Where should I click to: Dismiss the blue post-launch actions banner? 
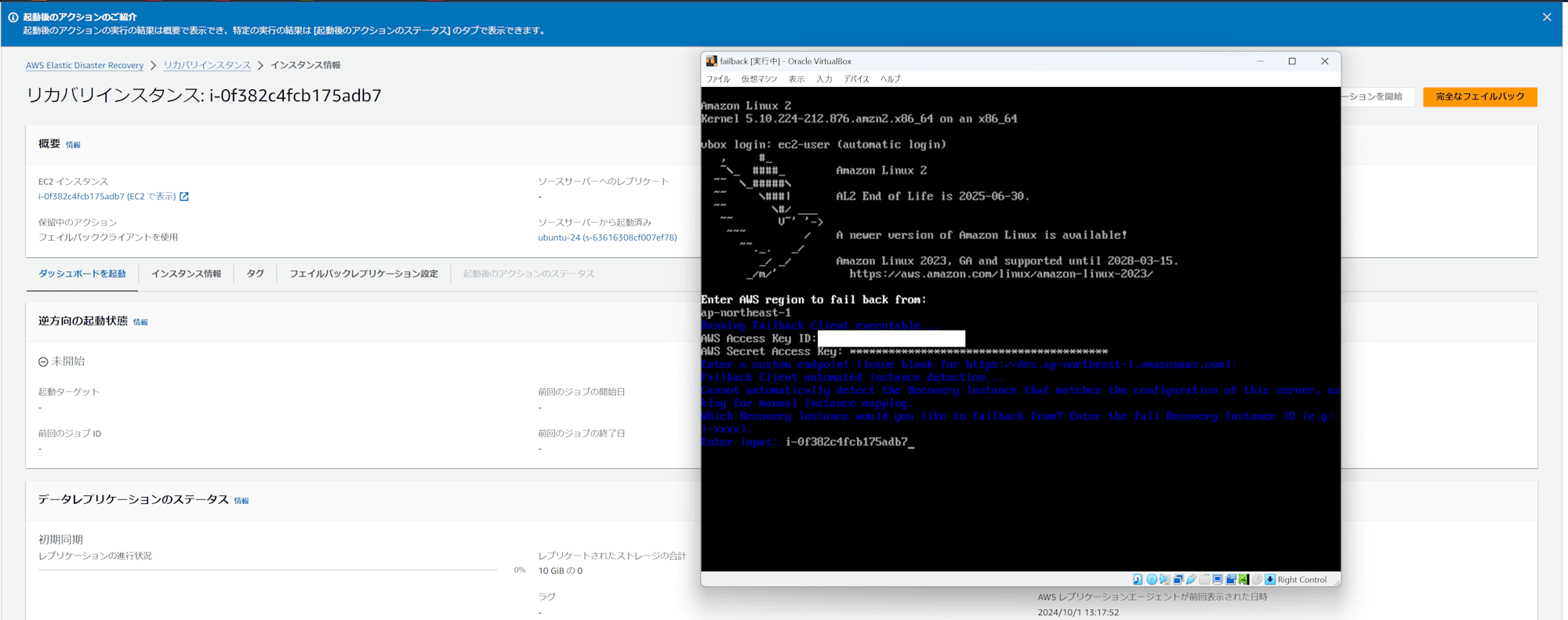1547,17
